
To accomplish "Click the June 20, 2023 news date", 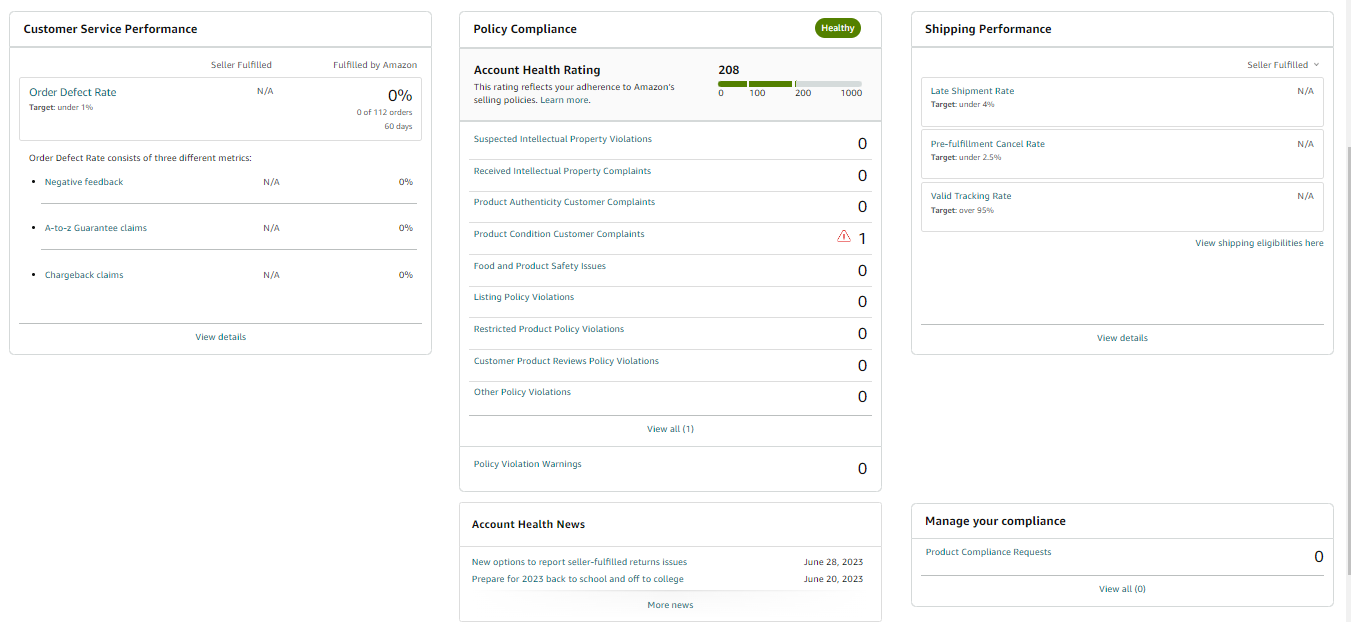I will (x=833, y=579).
